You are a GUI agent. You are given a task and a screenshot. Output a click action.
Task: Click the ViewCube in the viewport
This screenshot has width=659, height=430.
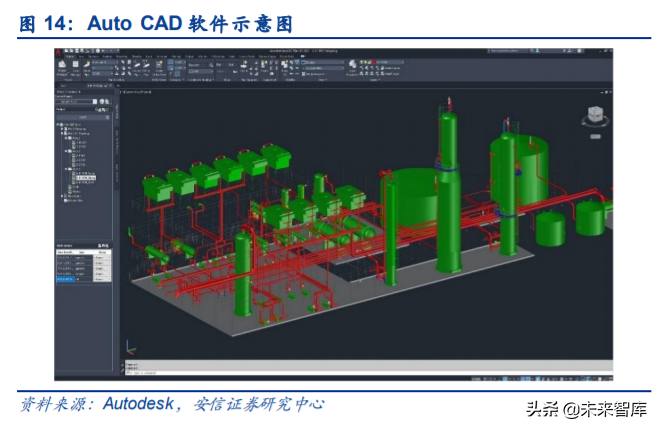pos(595,113)
